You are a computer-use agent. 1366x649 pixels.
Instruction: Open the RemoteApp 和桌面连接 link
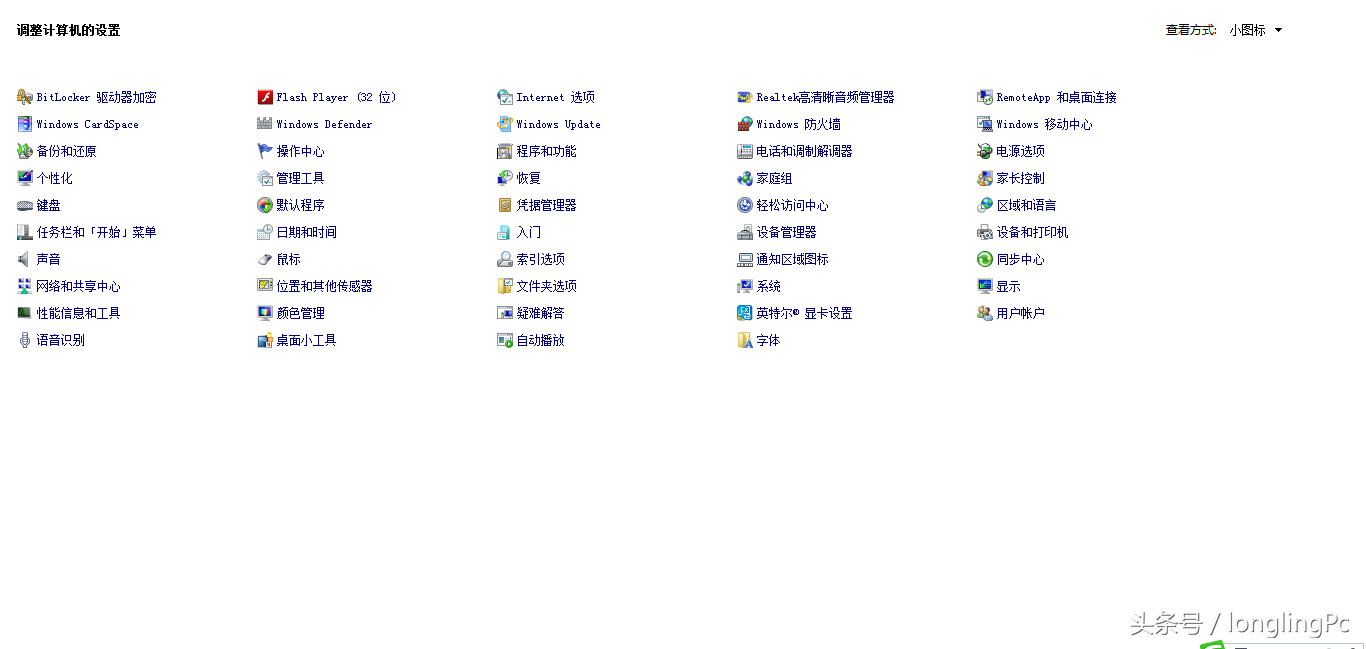[x=1056, y=97]
